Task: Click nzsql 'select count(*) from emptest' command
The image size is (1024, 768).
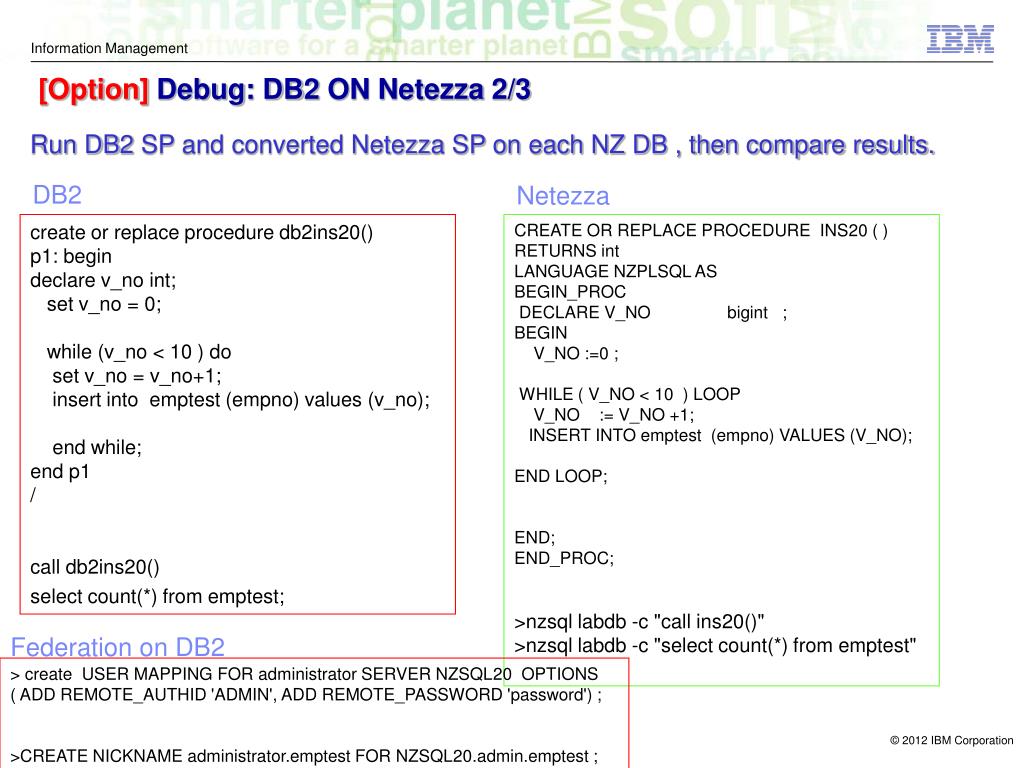Action: (715, 646)
